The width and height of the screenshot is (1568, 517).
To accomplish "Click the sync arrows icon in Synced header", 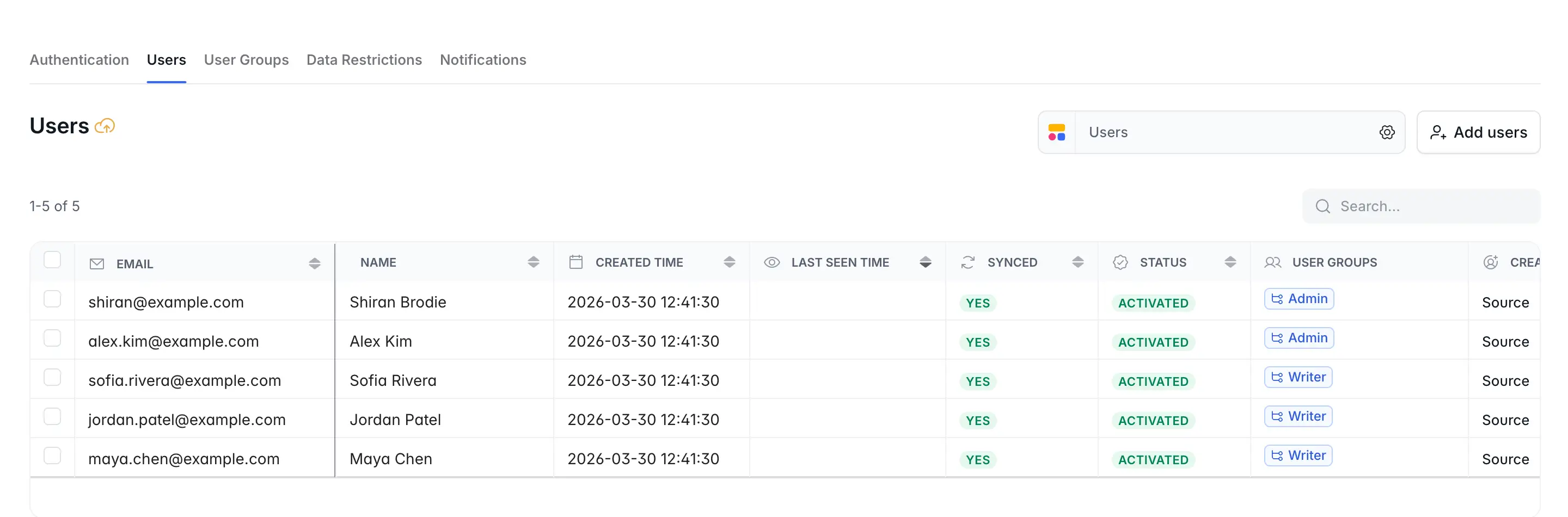I will [968, 262].
